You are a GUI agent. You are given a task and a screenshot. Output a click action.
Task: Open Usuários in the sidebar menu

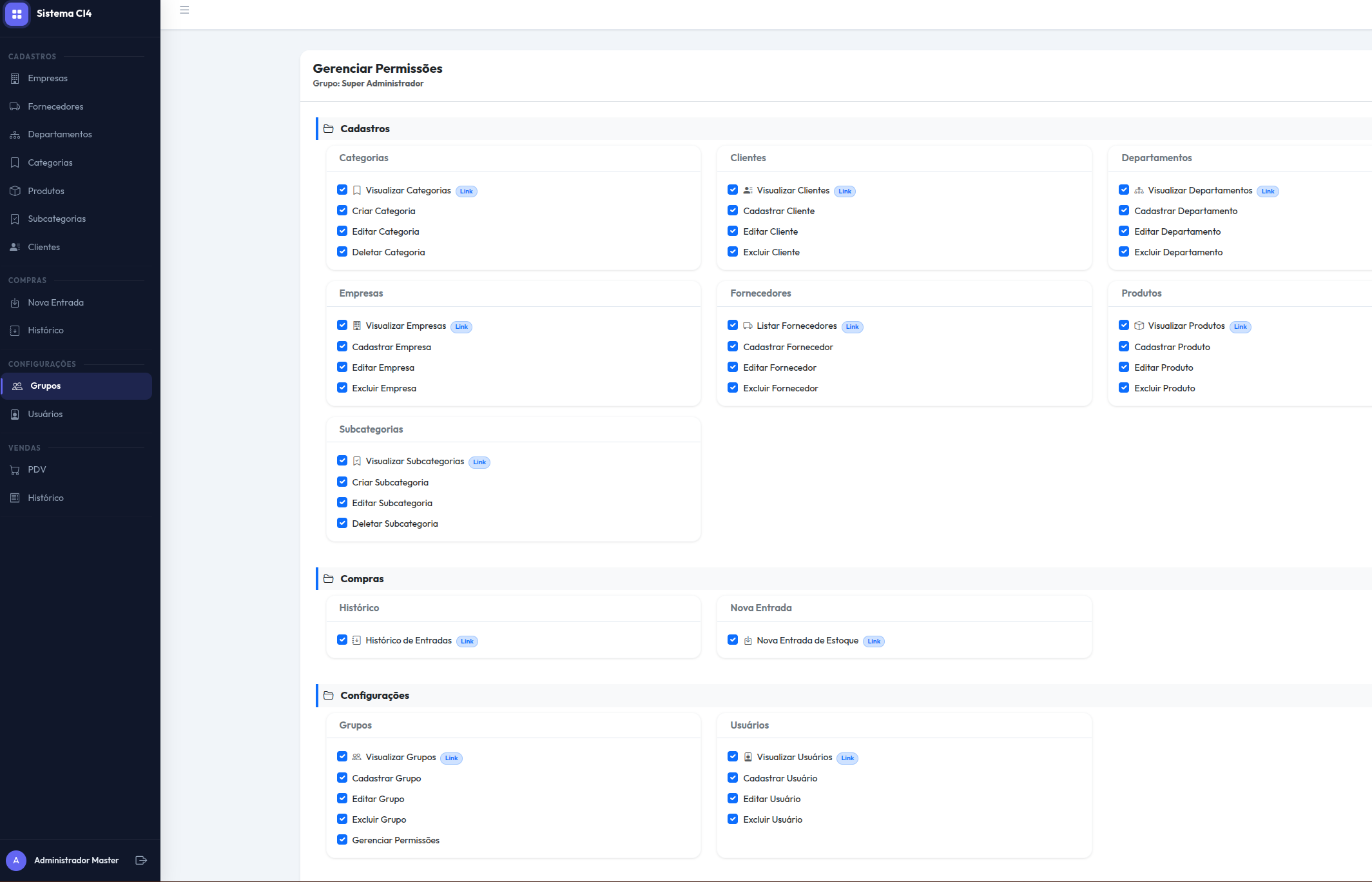coord(45,414)
